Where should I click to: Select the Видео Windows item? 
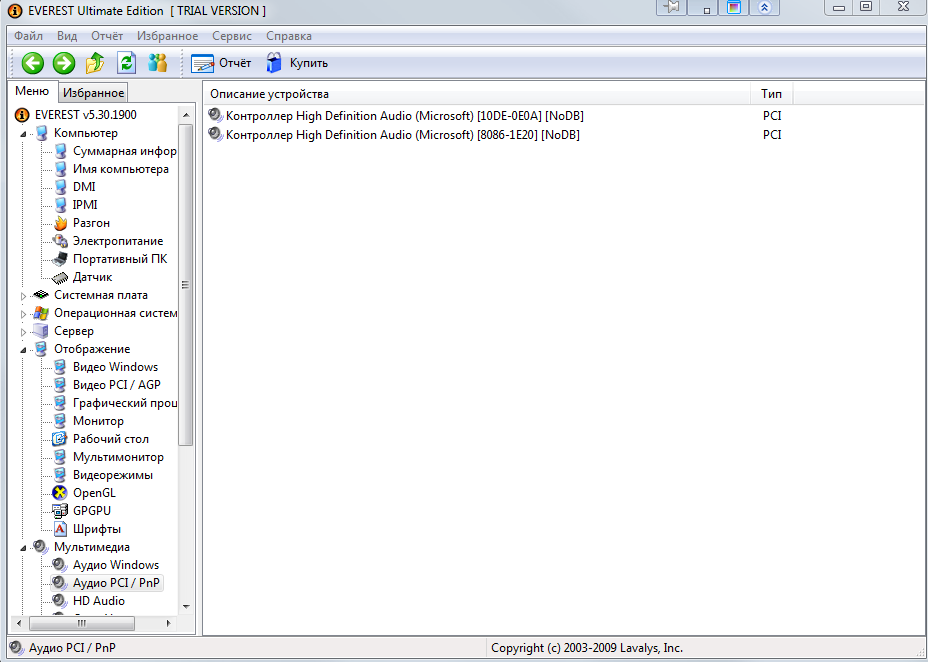pyautogui.click(x=115, y=367)
